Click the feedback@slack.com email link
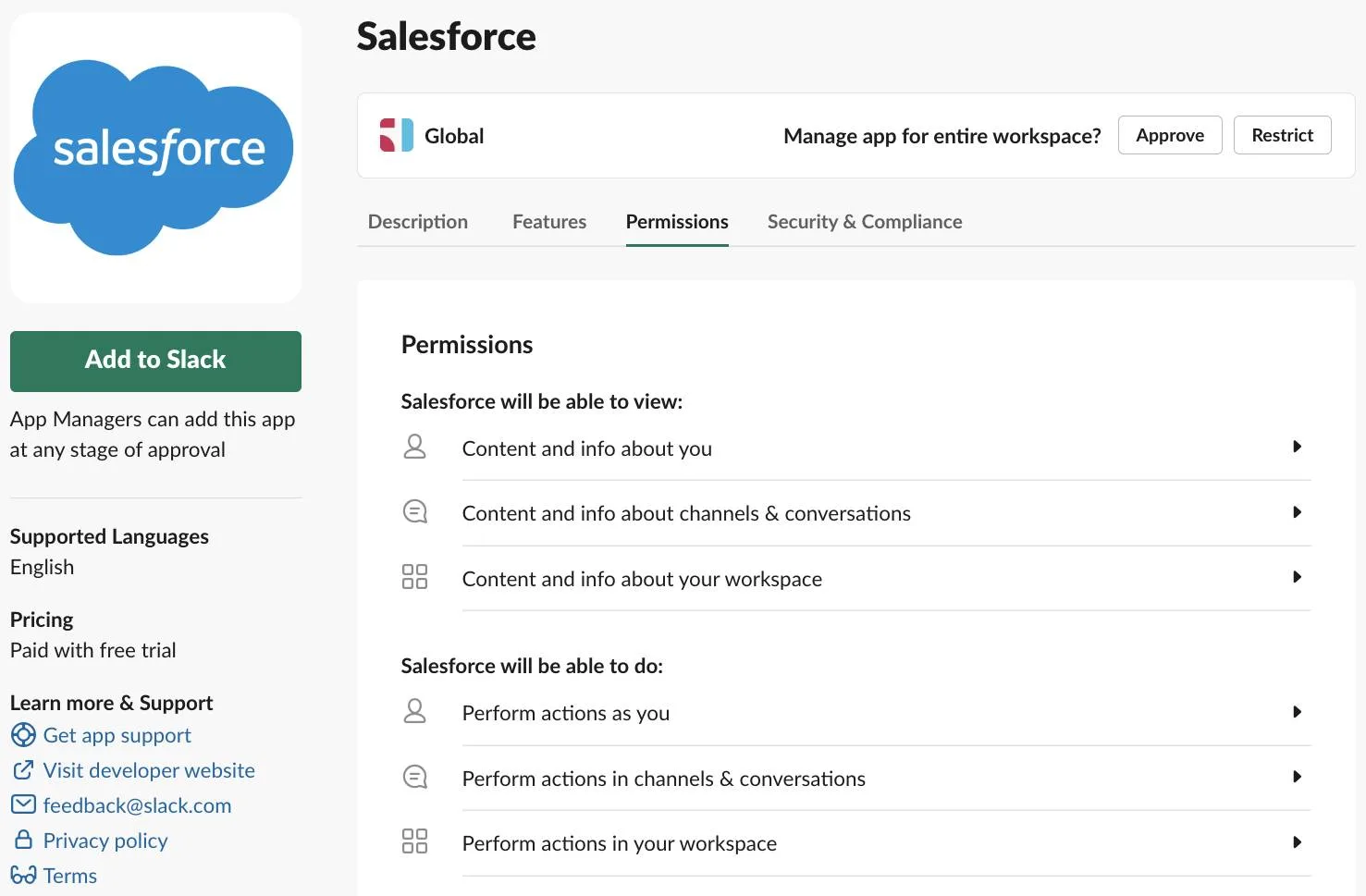The image size is (1366, 896). 137,805
